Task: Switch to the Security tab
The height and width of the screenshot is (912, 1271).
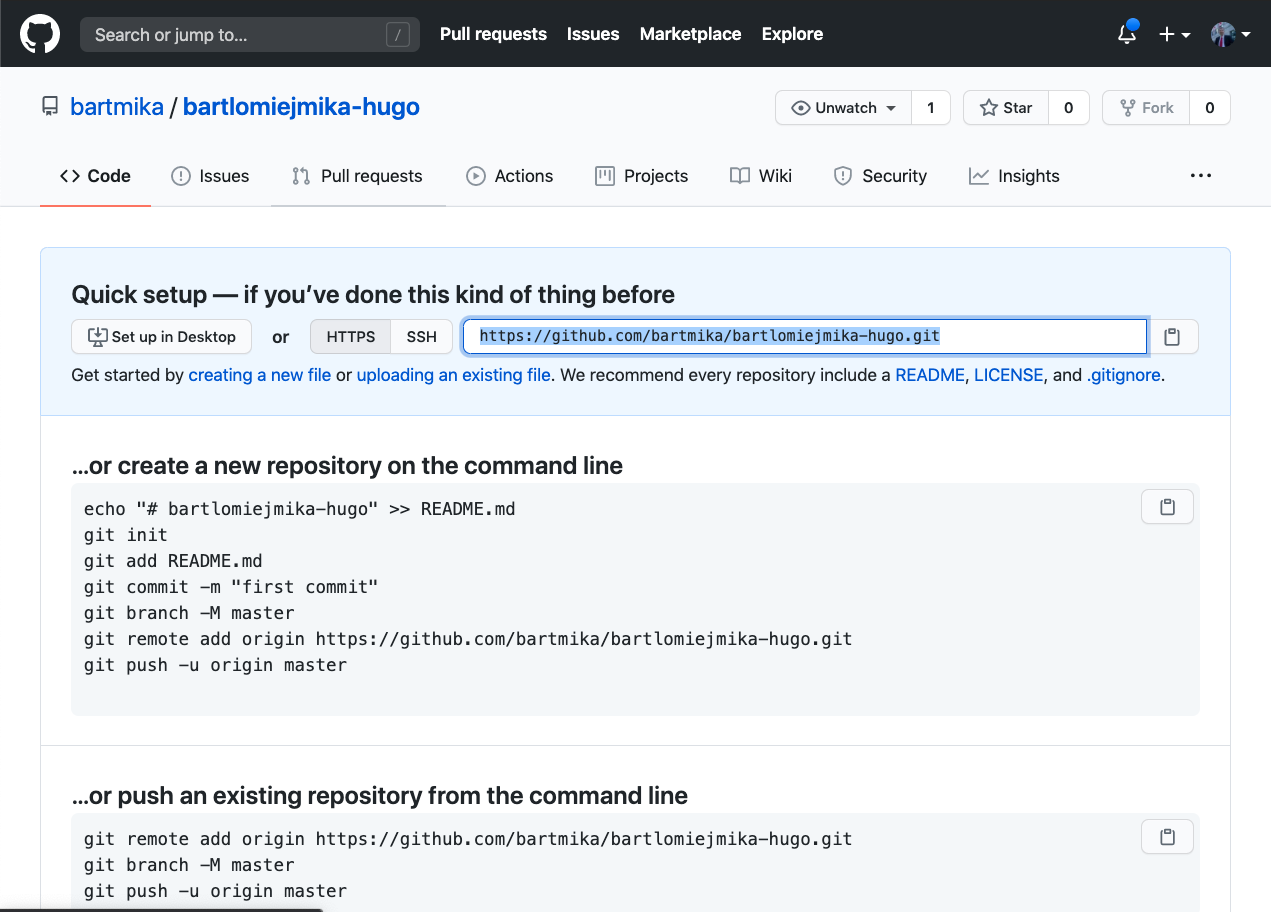Action: [880, 176]
